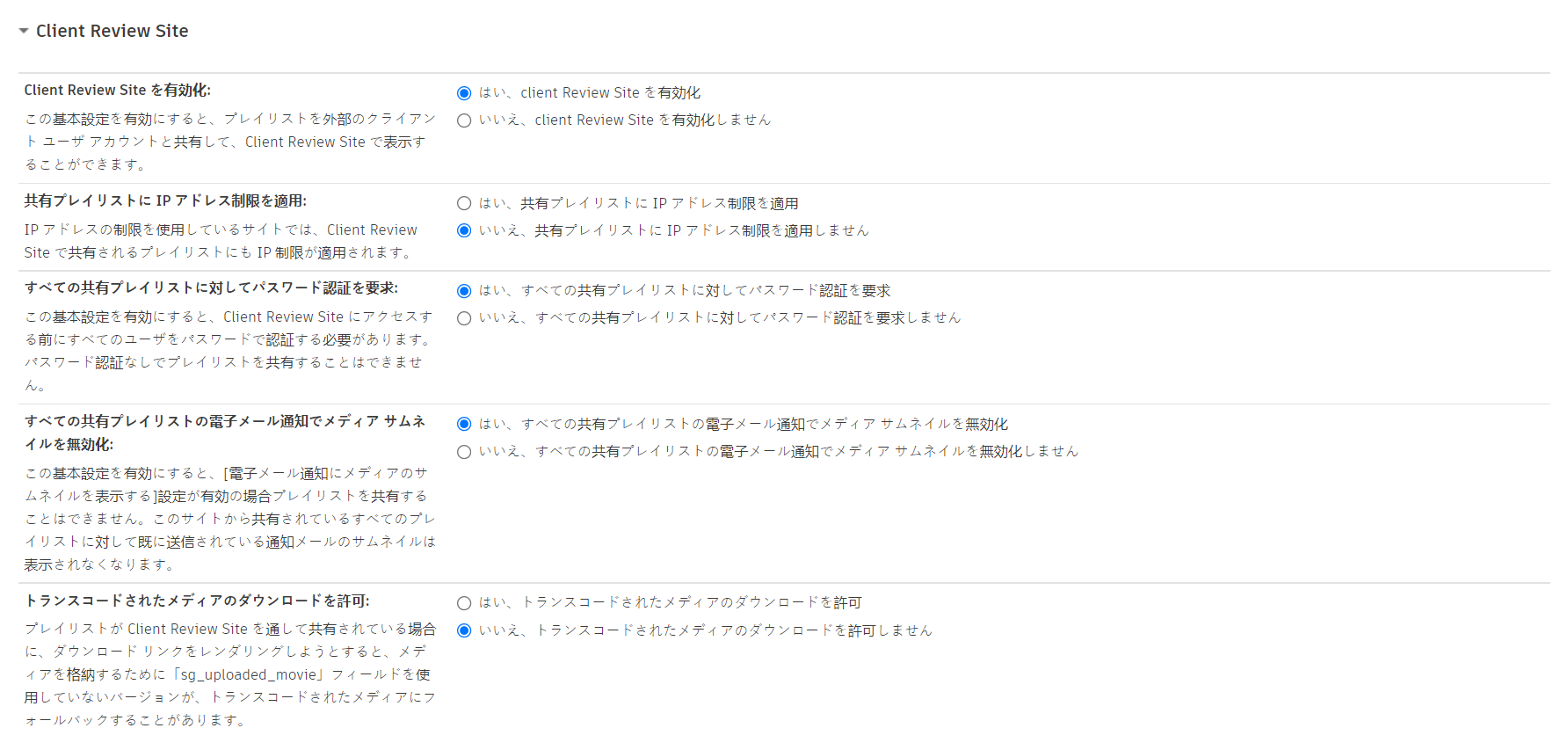This screenshot has height=750, width=1568.
Task: Choose 'いいえ、パスワード認証を要求しません' radio
Action: coord(464,318)
